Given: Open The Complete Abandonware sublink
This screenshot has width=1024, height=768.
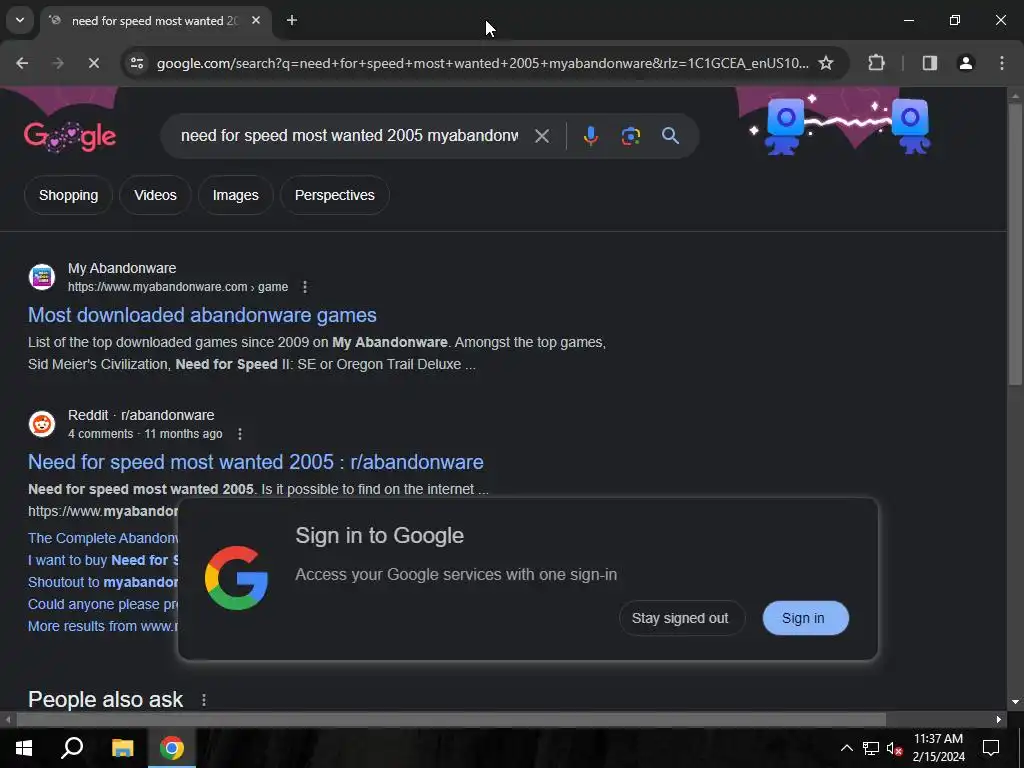Looking at the screenshot, I should 103,538.
